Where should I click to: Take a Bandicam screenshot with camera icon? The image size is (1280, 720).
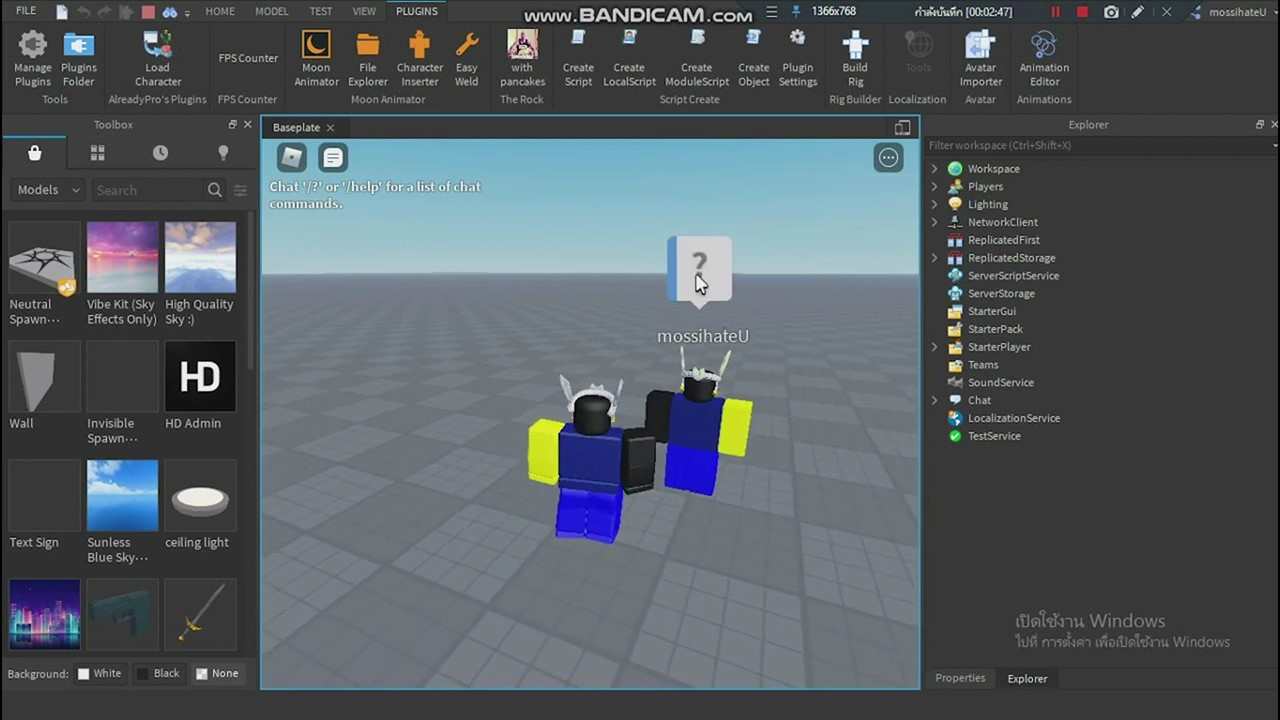tap(1111, 12)
